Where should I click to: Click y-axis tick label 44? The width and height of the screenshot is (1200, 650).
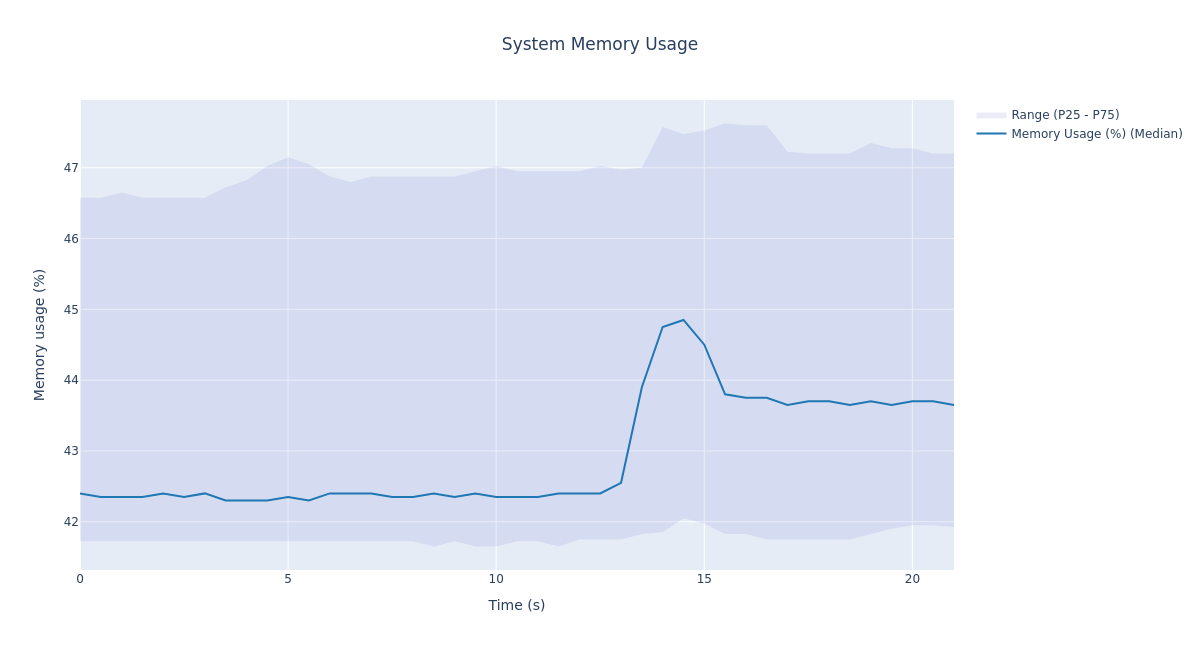click(x=69, y=380)
